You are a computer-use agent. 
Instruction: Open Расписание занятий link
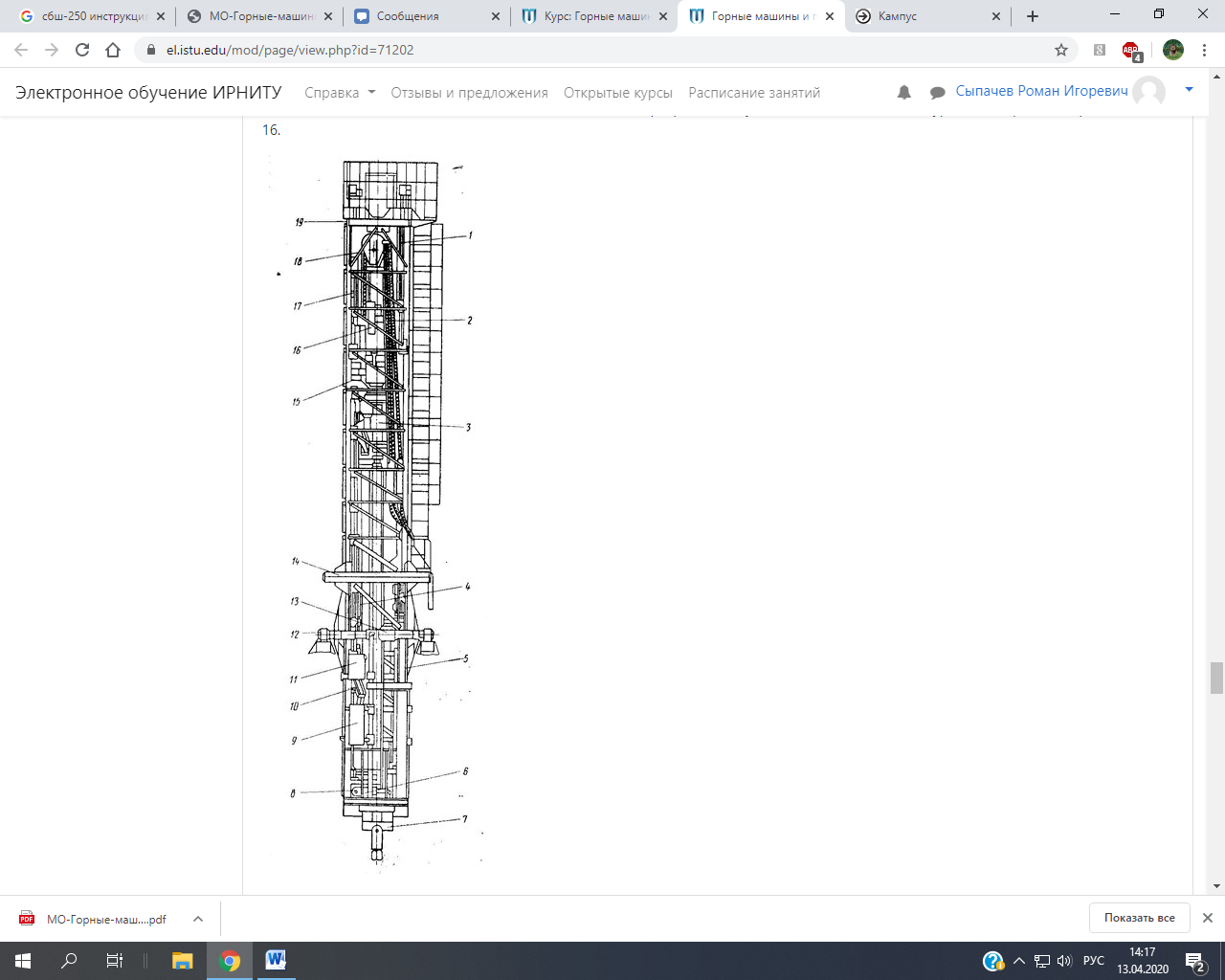pyautogui.click(x=754, y=93)
